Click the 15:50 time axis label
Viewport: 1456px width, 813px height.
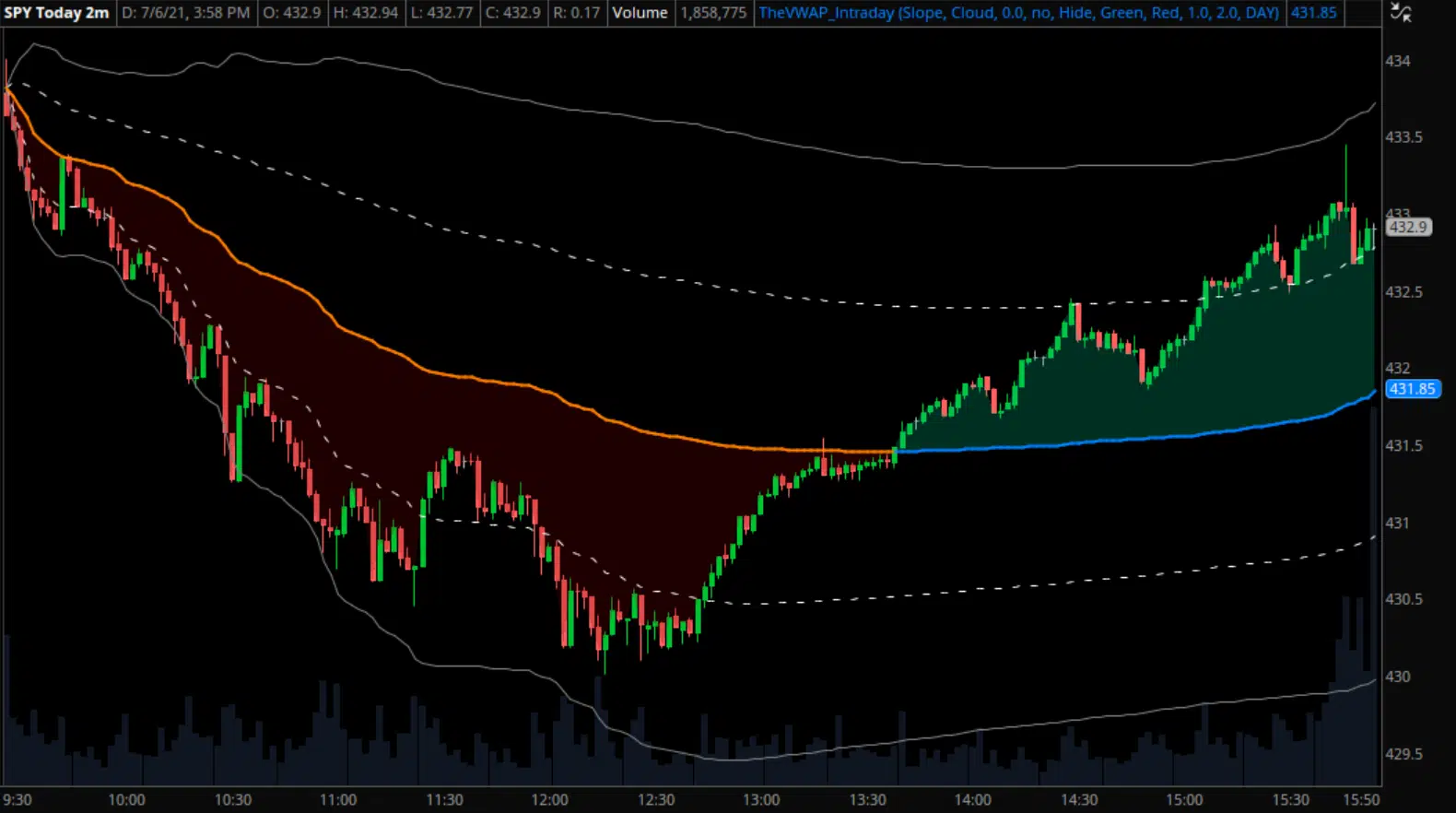pos(1361,800)
